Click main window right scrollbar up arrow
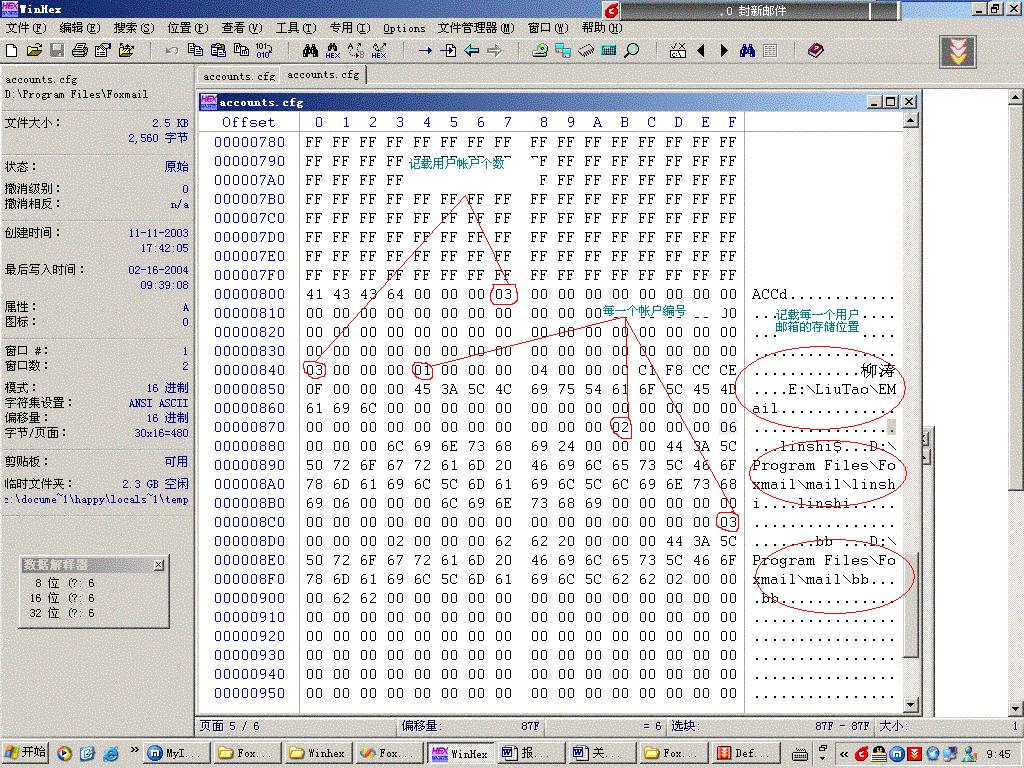 [1016, 97]
